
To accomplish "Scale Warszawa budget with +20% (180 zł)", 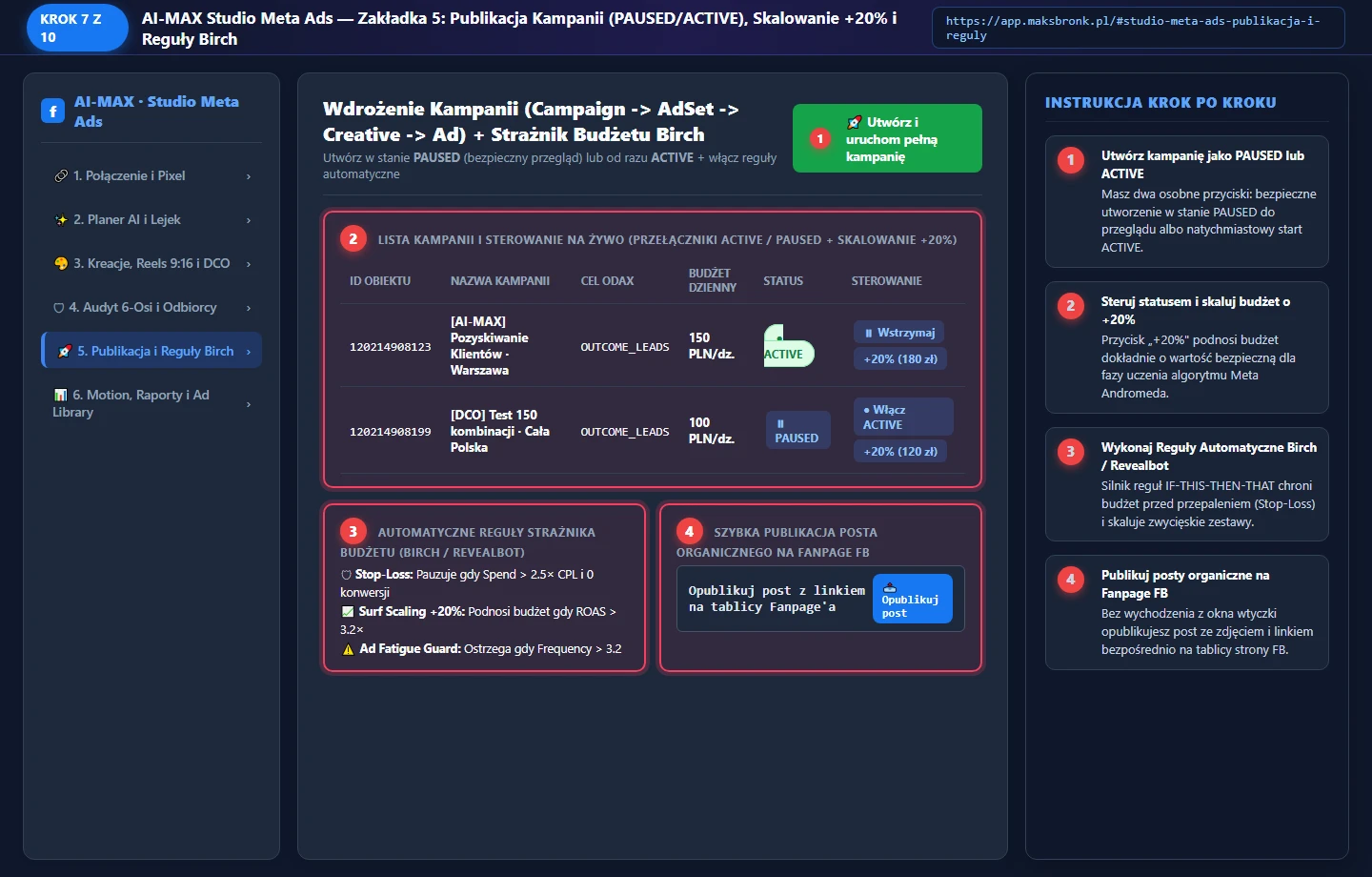I will point(900,359).
